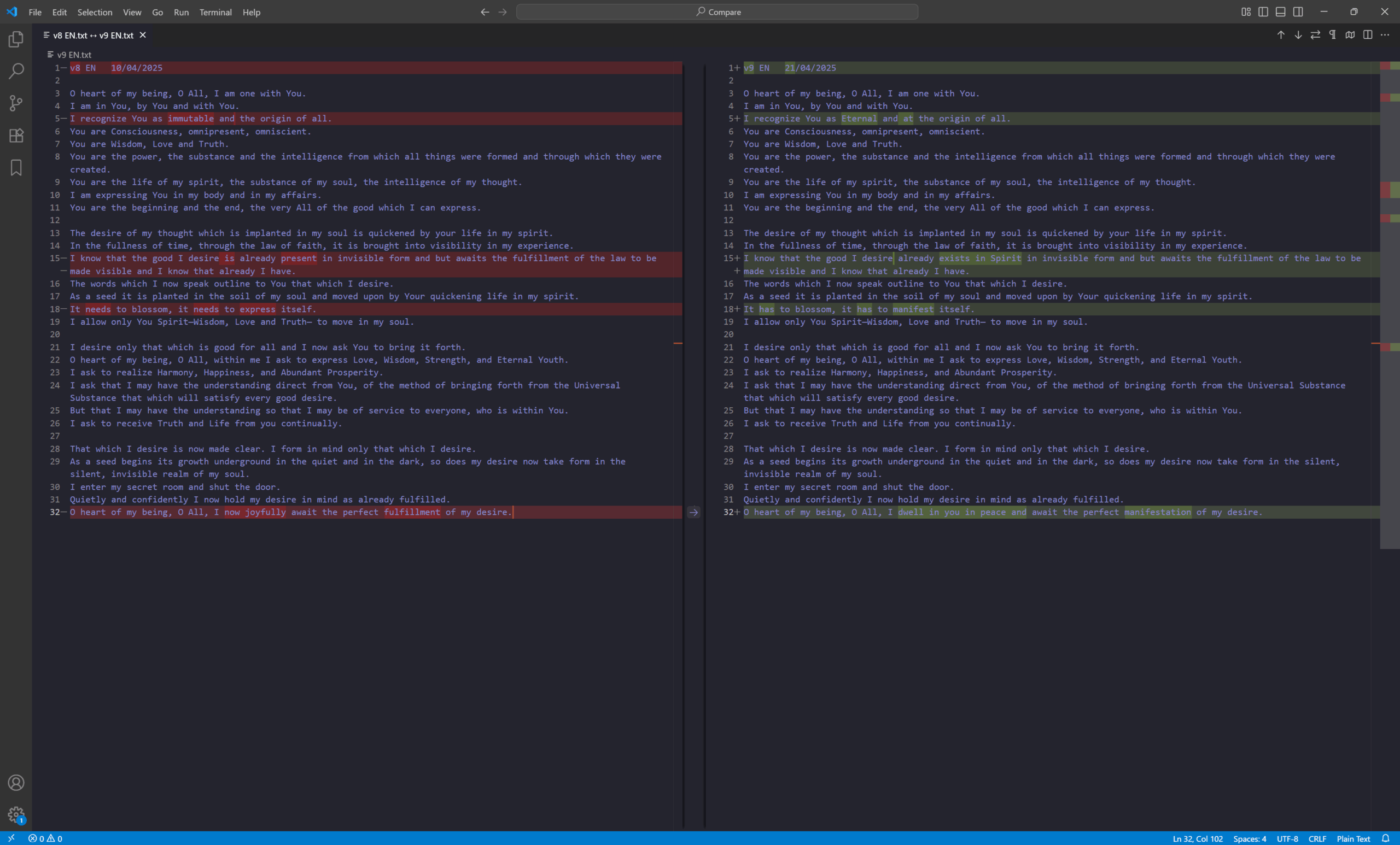Change Plain Text language mode
Screen dimensions: 1400x845
[x=1353, y=839]
